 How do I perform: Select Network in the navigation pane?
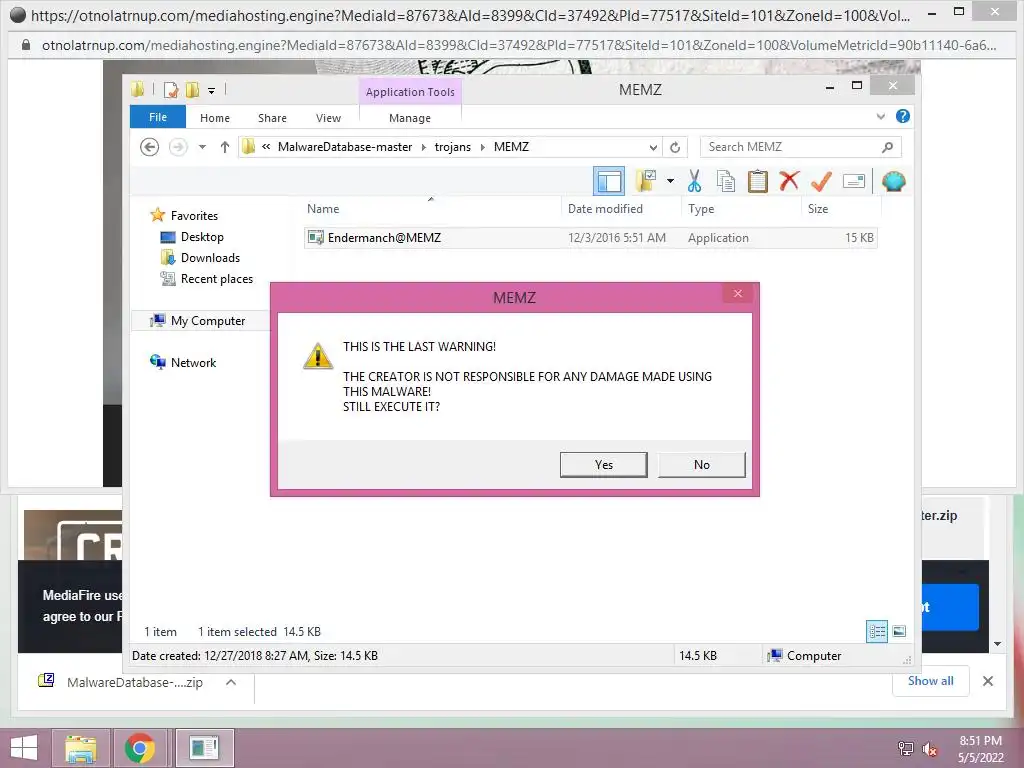(193, 362)
